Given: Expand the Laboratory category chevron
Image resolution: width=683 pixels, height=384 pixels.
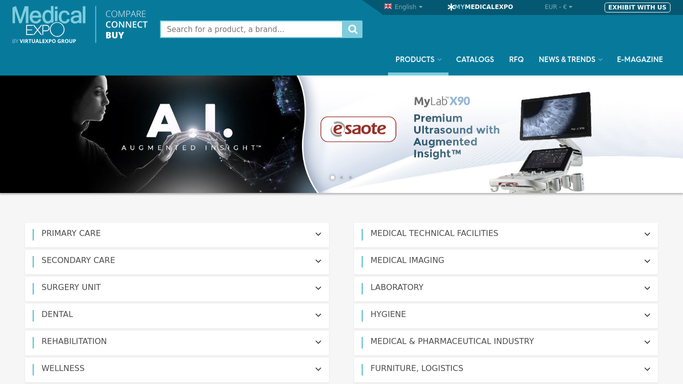Looking at the screenshot, I should click(x=647, y=288).
